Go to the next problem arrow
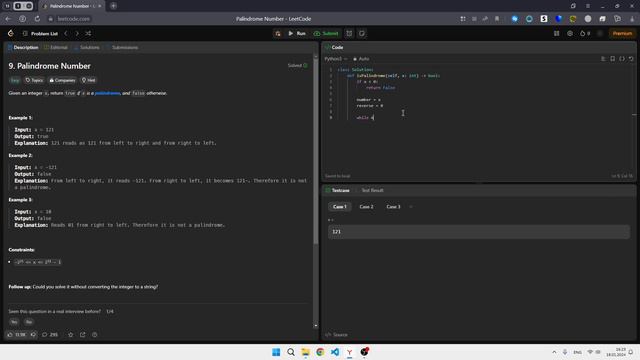640x360 pixels. coord(77,33)
